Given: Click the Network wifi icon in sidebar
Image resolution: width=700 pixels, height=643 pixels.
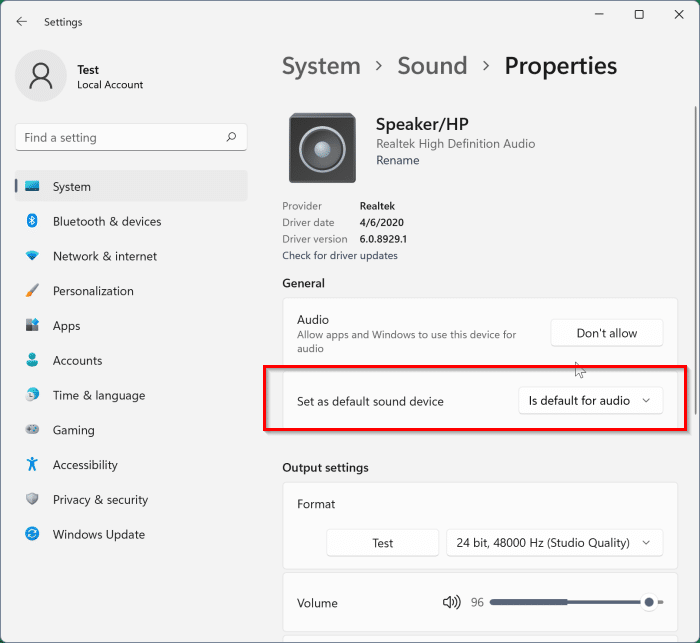Looking at the screenshot, I should coord(32,255).
